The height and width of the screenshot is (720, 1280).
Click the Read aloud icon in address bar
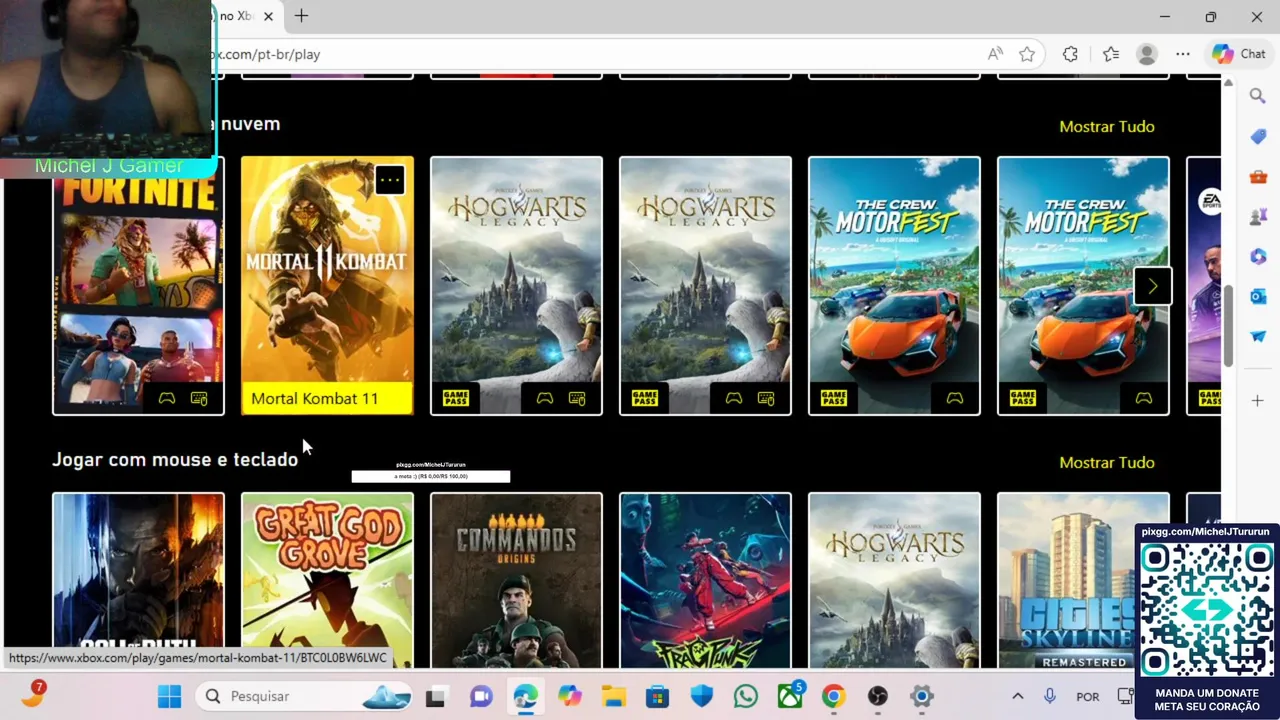click(x=995, y=54)
